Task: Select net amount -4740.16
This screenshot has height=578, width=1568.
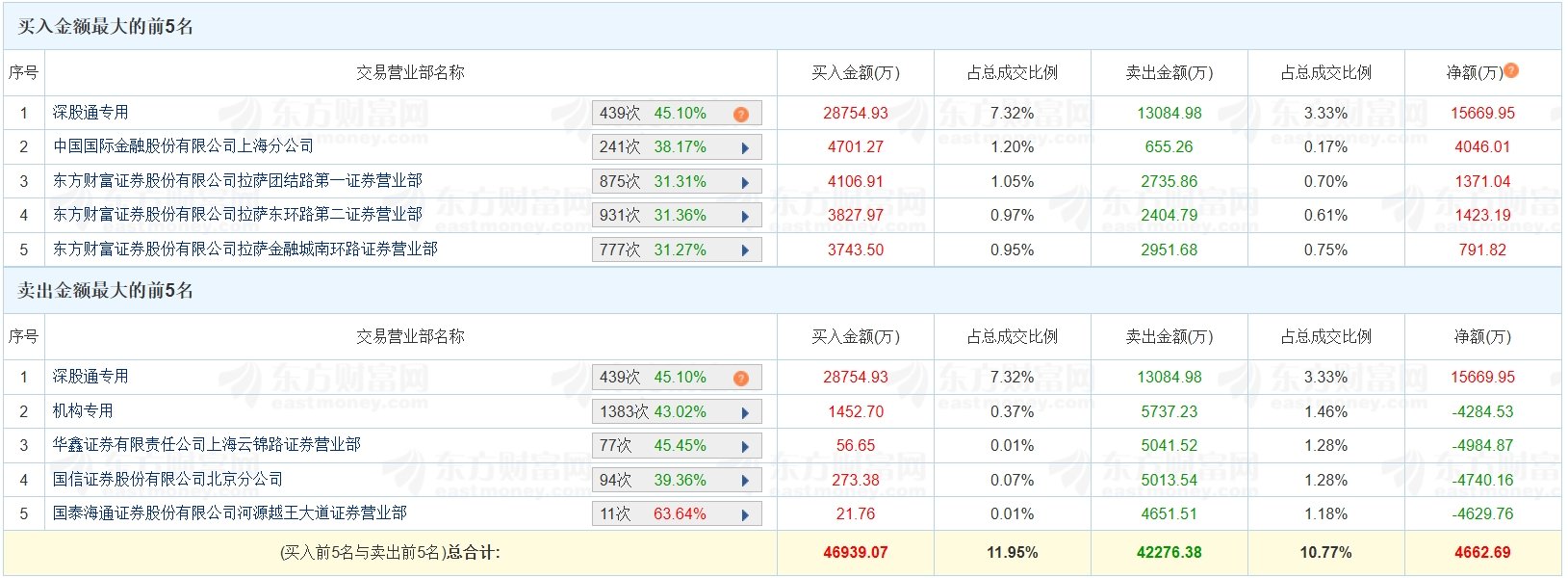Action: coord(1483,481)
